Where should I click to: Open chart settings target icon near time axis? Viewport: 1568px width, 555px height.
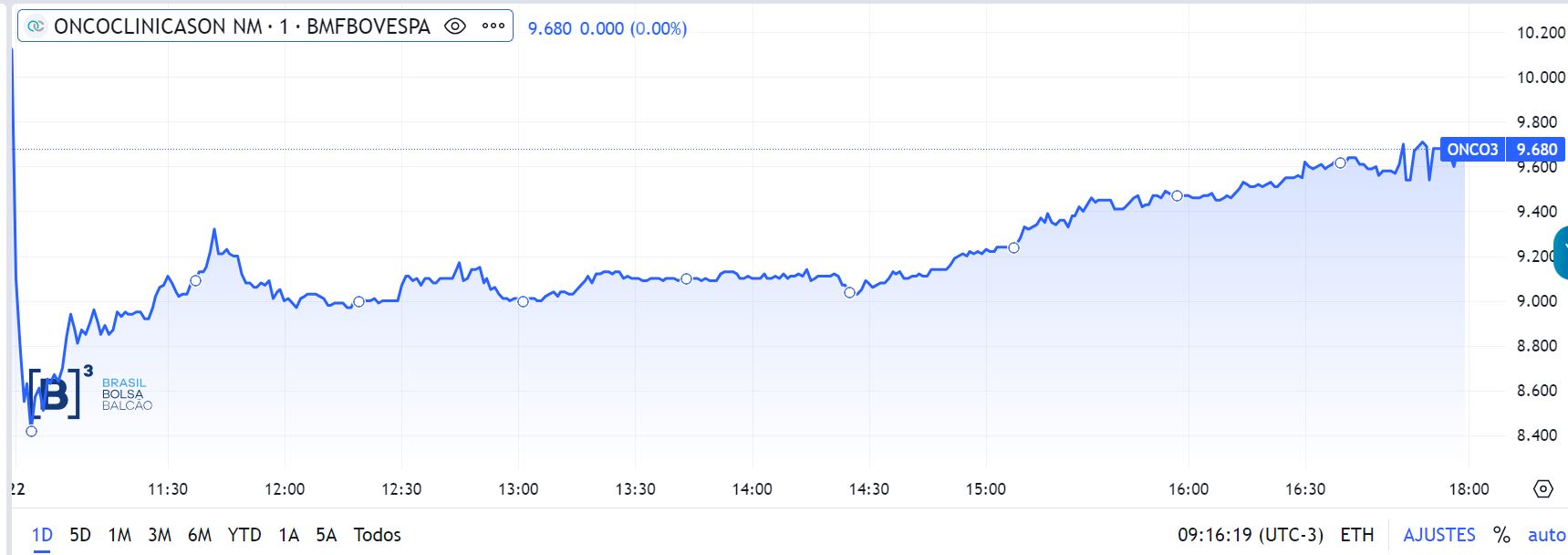[1542, 489]
